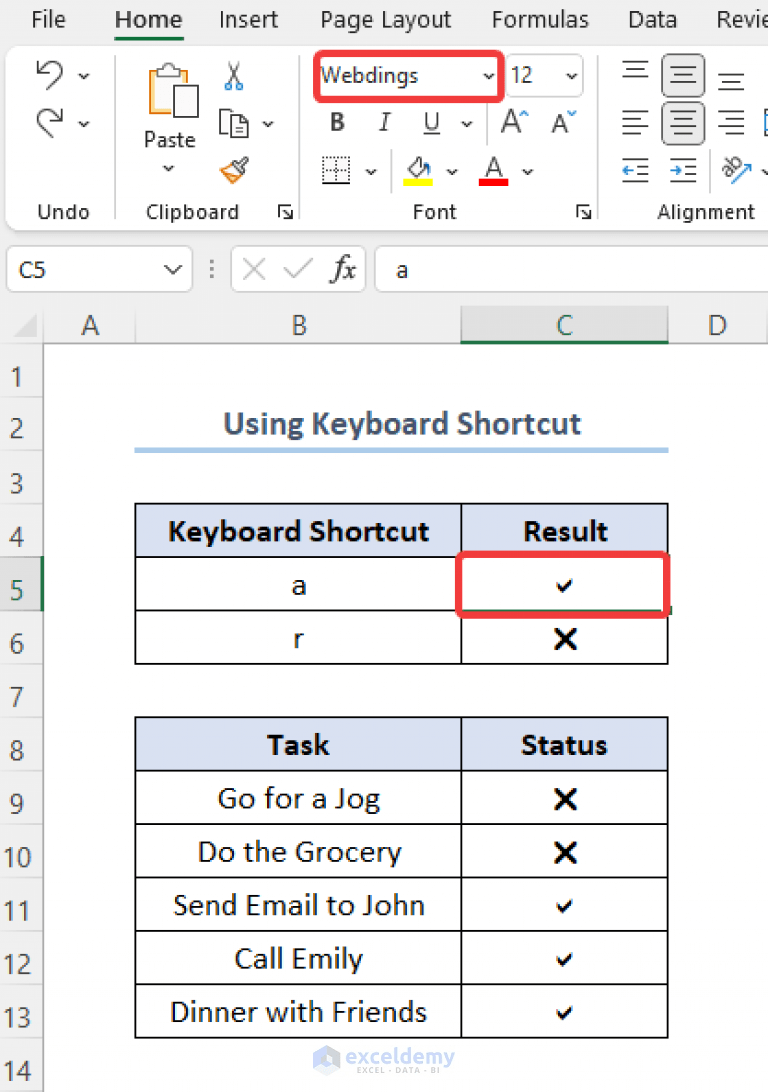This screenshot has width=768, height=1092.
Task: Click the Increase Font Size icon
Action: click(x=511, y=120)
